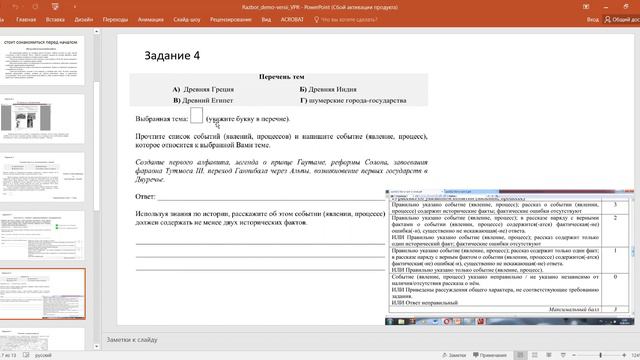The image size is (640, 360).
Task: Open the Главная ribbon tab
Action: pyautogui.click(x=26, y=20)
